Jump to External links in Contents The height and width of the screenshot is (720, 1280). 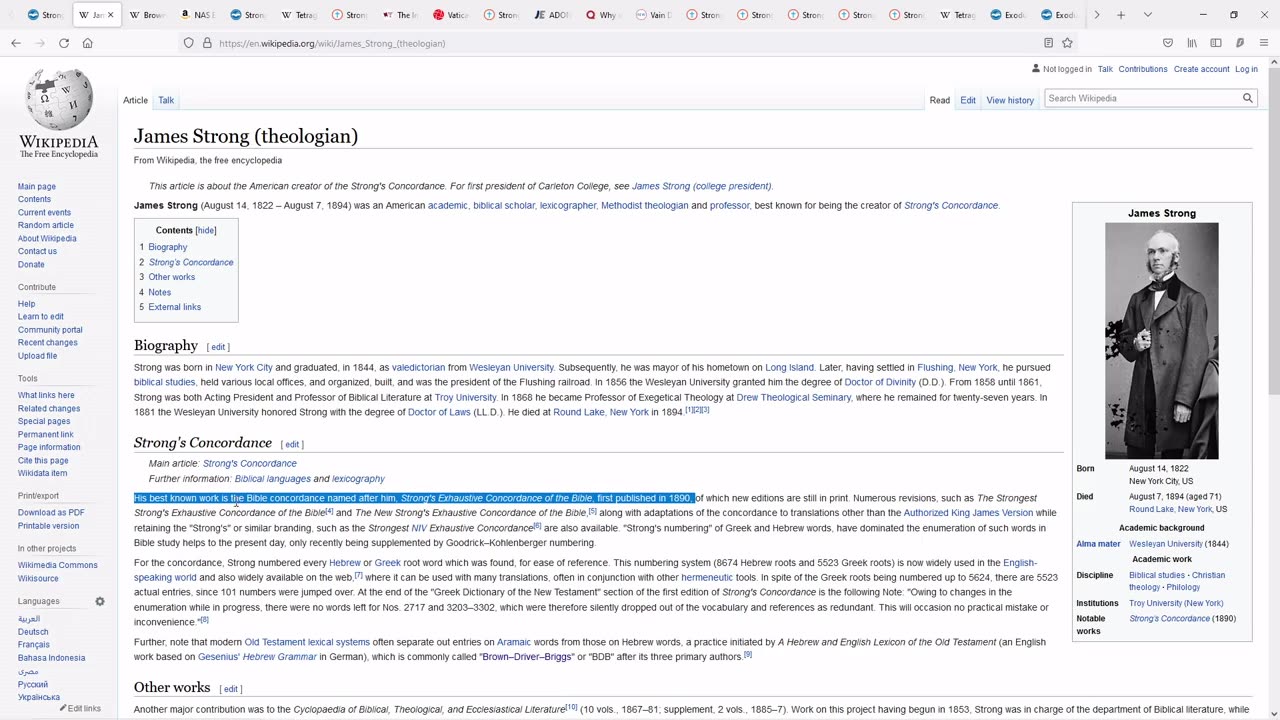point(175,307)
